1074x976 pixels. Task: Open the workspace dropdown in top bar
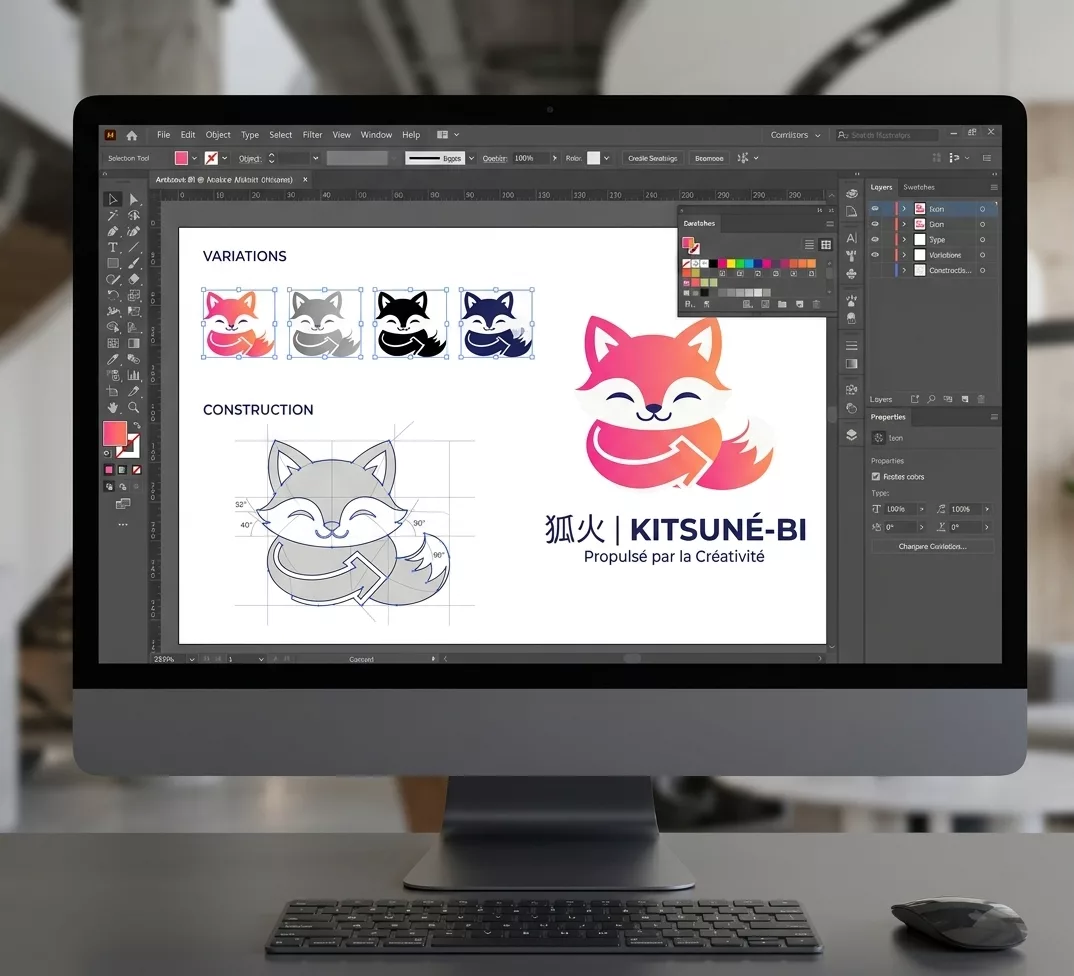(x=795, y=135)
